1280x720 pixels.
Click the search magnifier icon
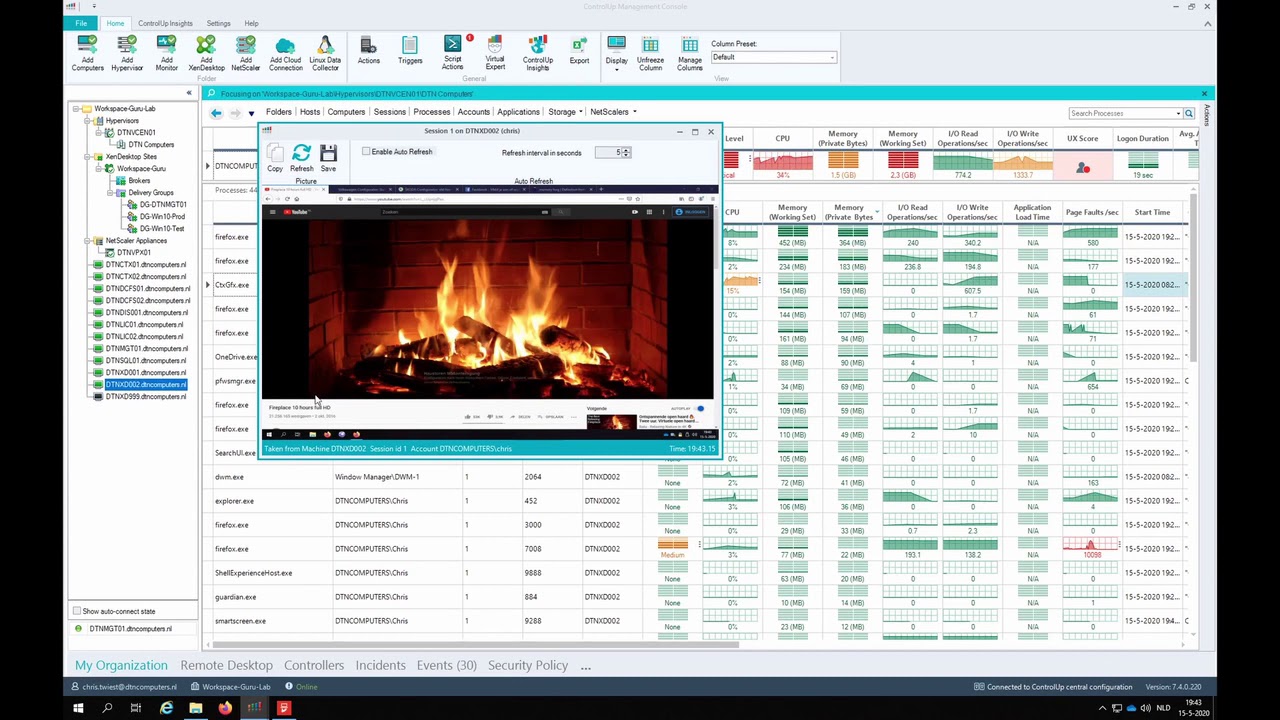tap(1189, 113)
